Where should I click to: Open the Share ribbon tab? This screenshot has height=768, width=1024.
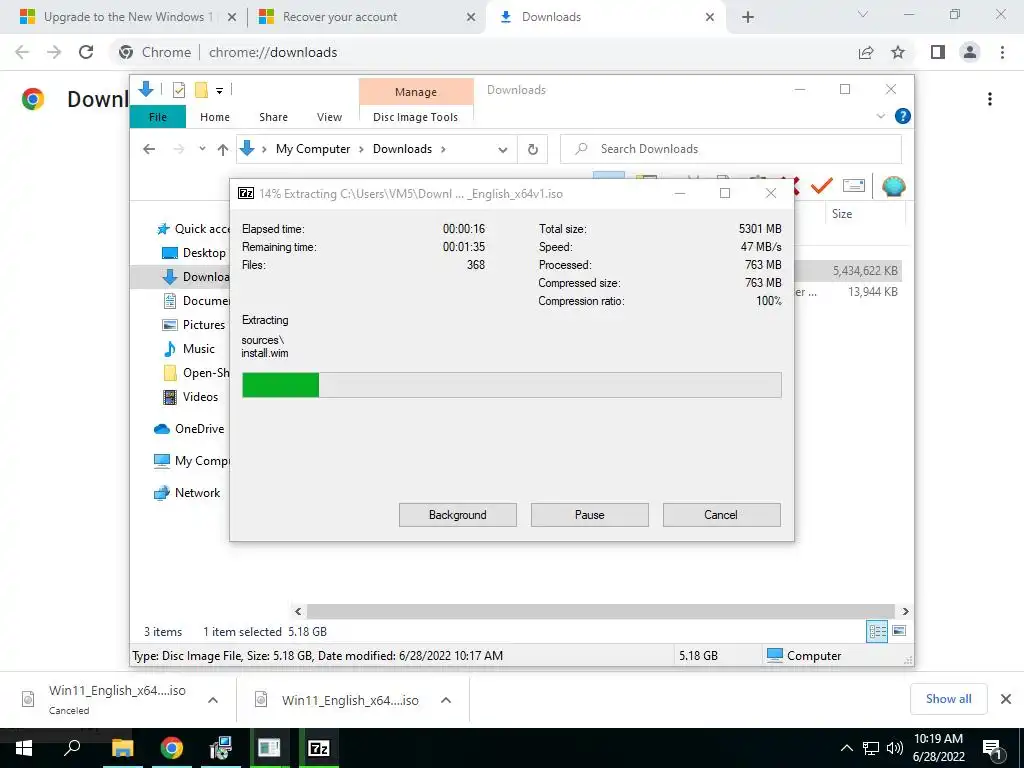pyautogui.click(x=273, y=117)
